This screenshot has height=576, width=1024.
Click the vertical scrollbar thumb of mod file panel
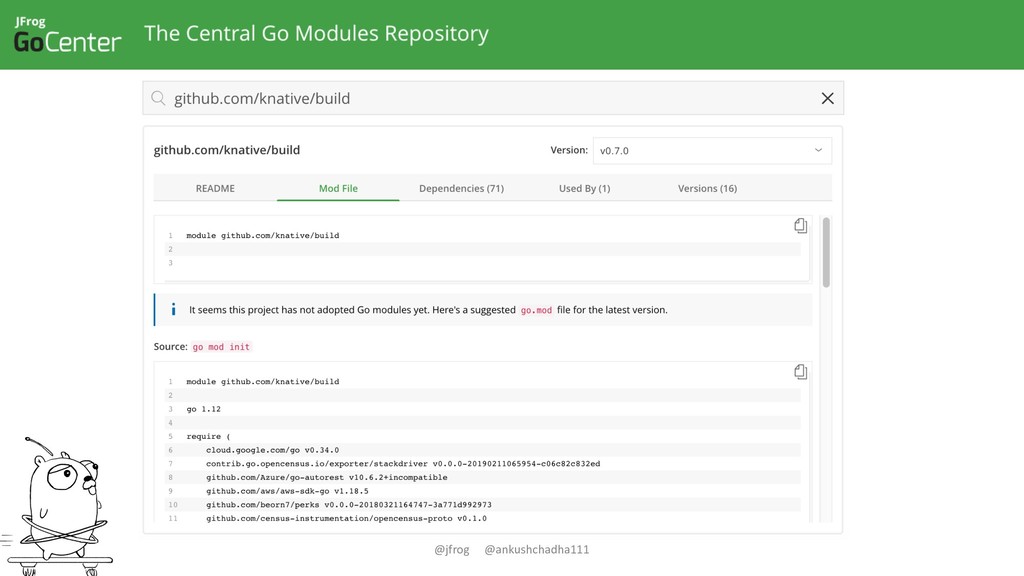(826, 252)
